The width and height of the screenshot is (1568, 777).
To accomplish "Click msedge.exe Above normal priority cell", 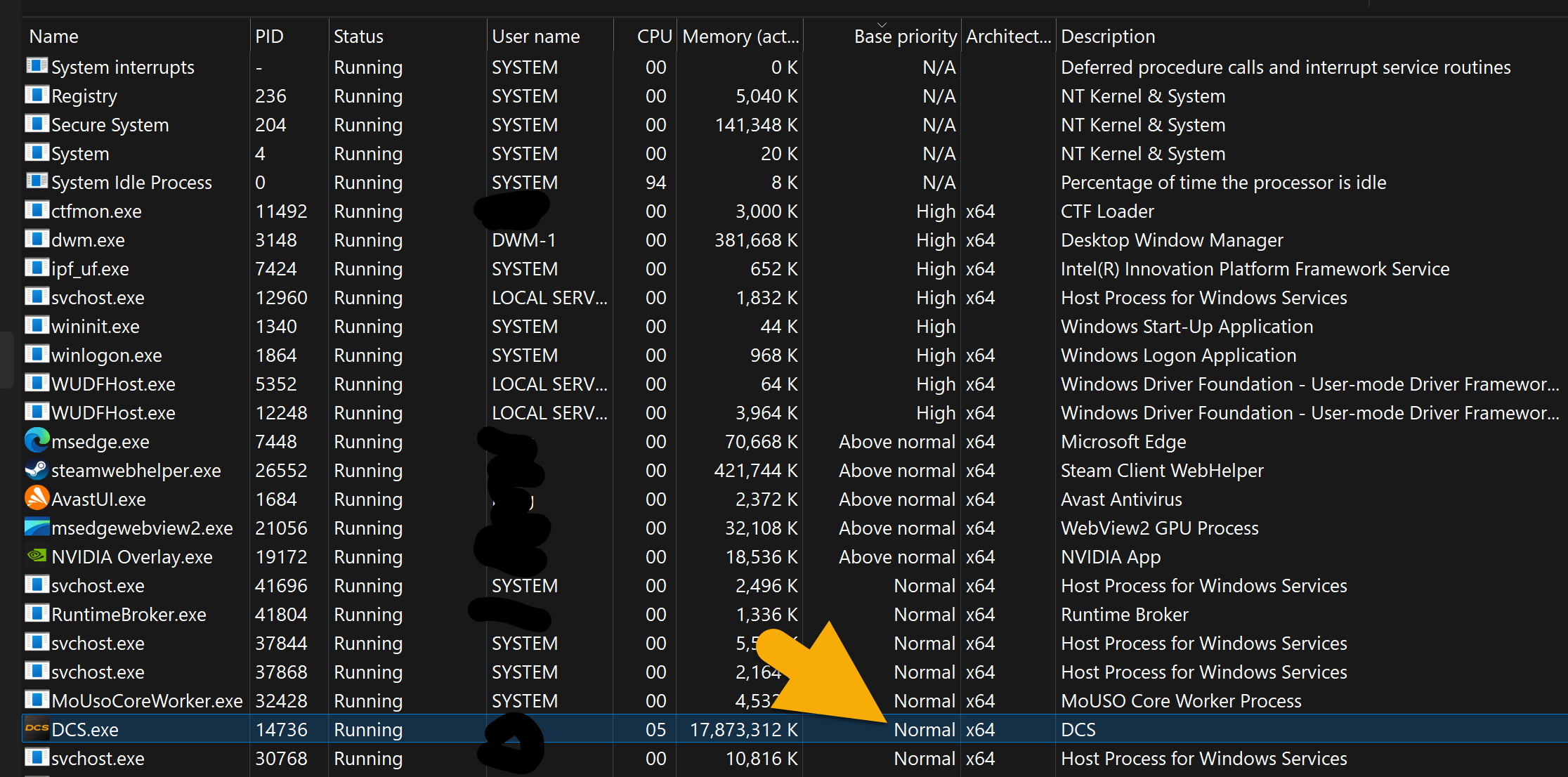I will (897, 442).
